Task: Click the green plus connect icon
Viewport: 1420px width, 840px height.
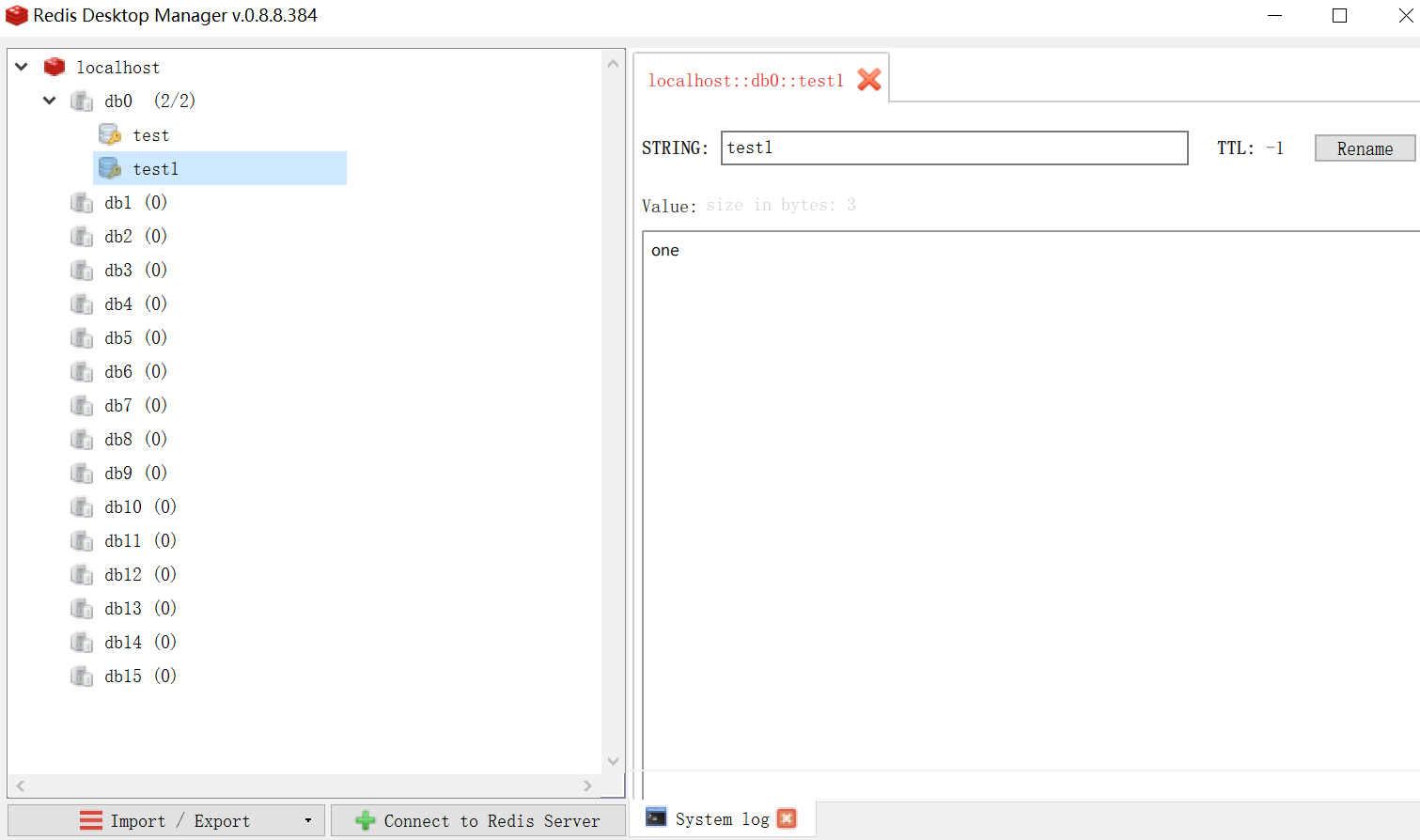Action: coord(366,820)
